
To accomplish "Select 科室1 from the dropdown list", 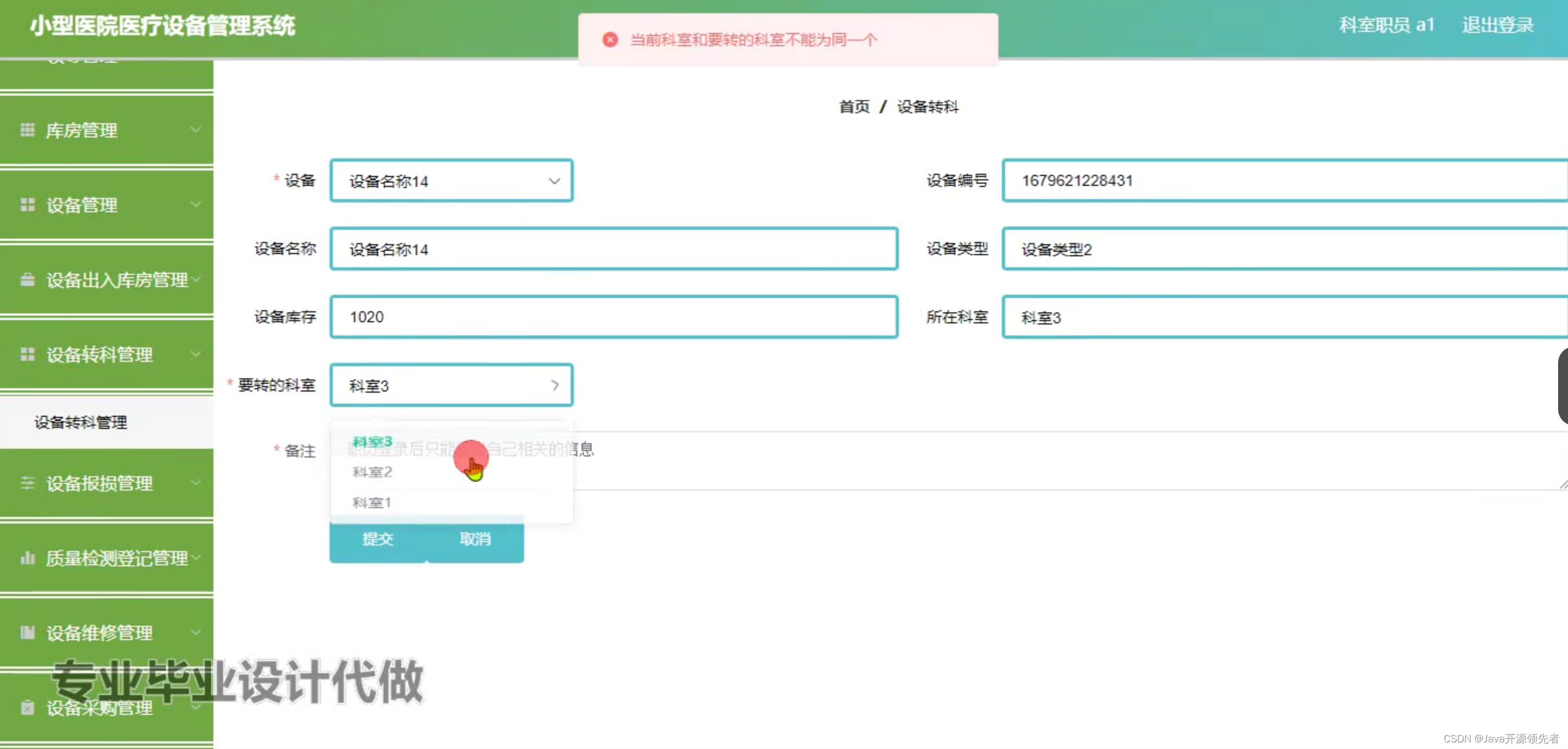I will (x=451, y=503).
